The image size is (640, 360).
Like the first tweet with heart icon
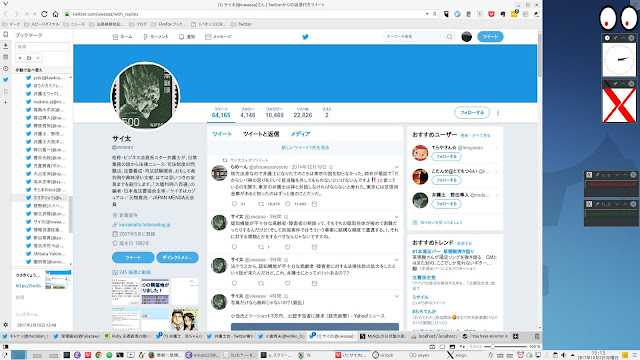point(287,204)
